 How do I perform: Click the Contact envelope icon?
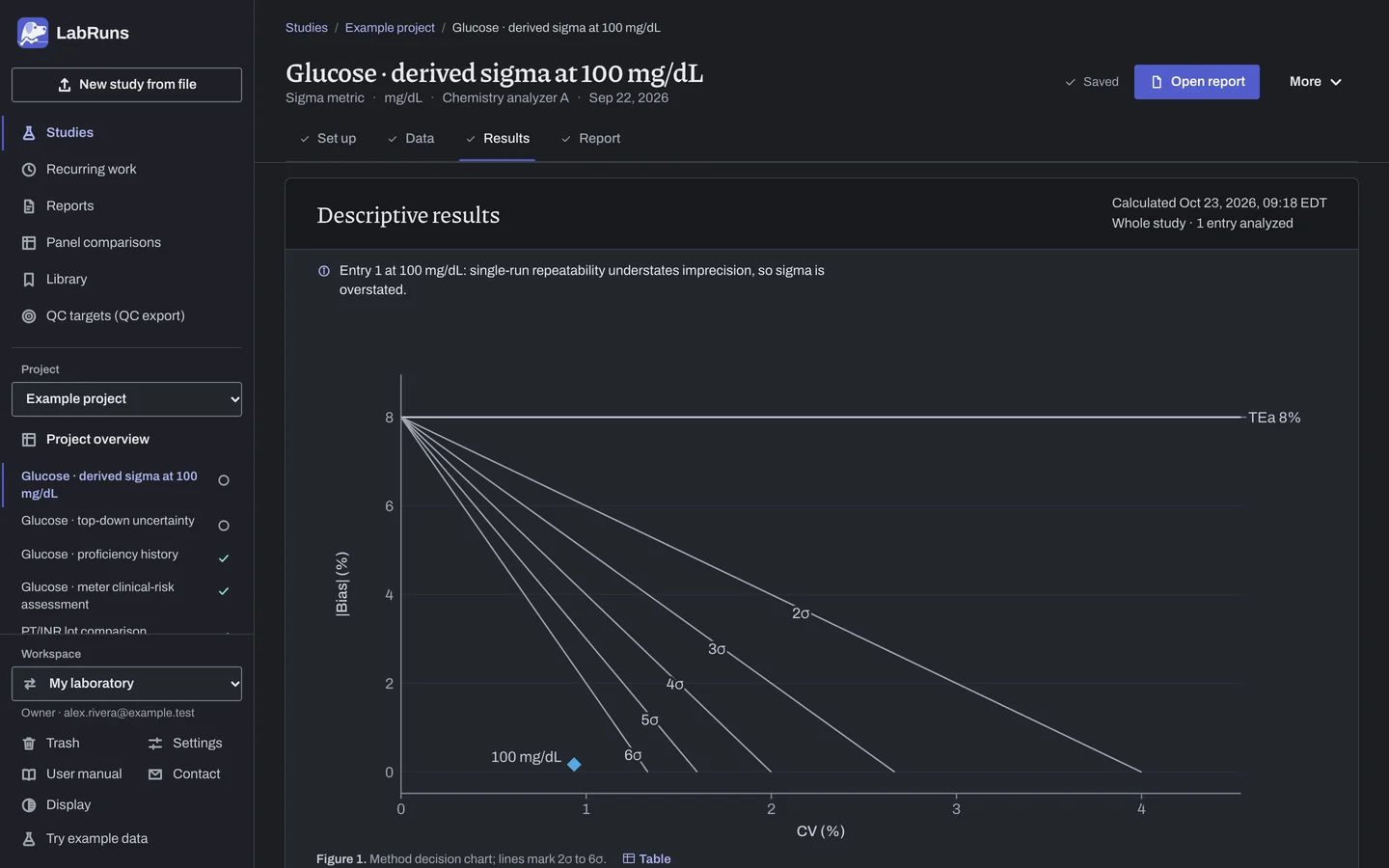[x=155, y=774]
